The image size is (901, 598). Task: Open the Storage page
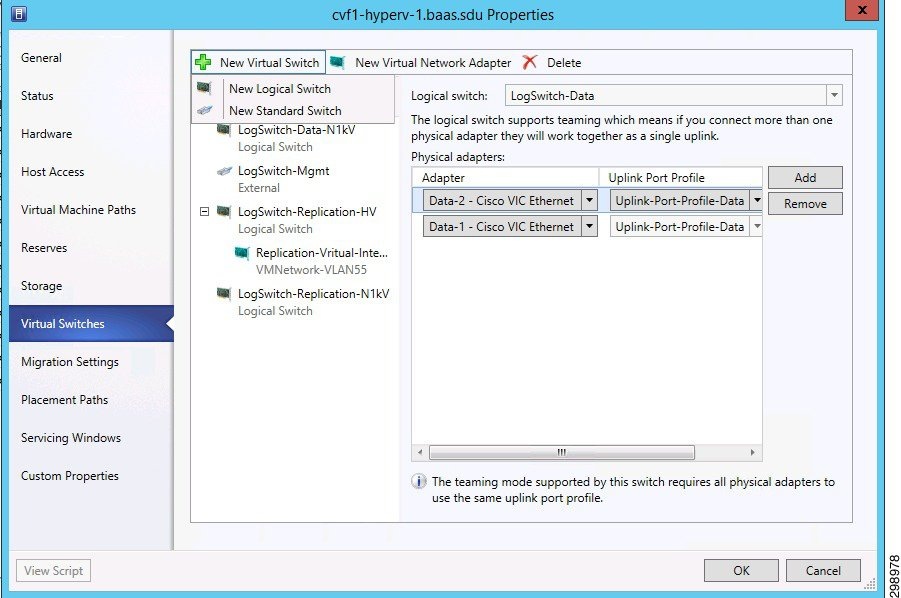click(41, 286)
